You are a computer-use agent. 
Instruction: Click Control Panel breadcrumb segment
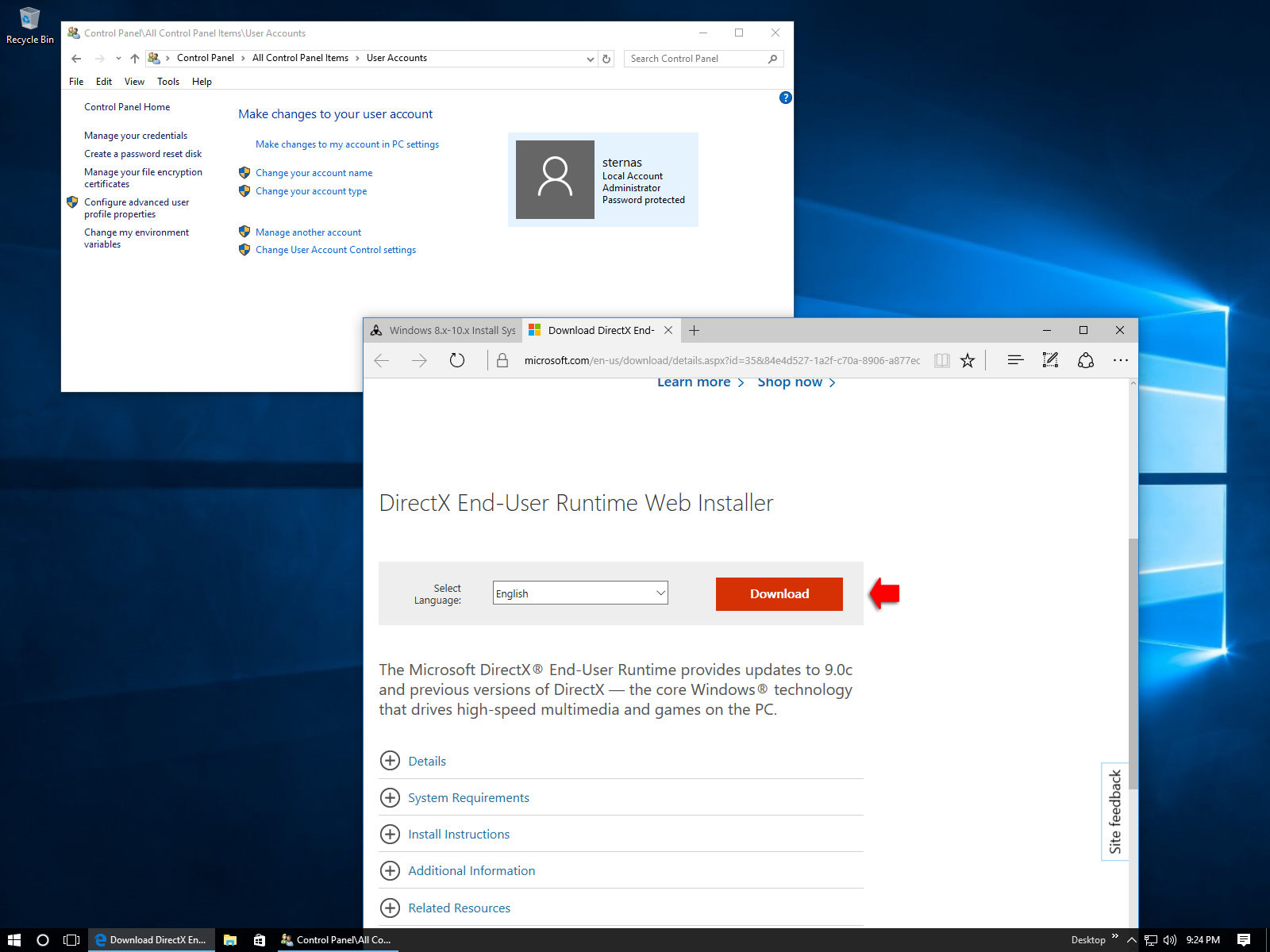(x=206, y=58)
